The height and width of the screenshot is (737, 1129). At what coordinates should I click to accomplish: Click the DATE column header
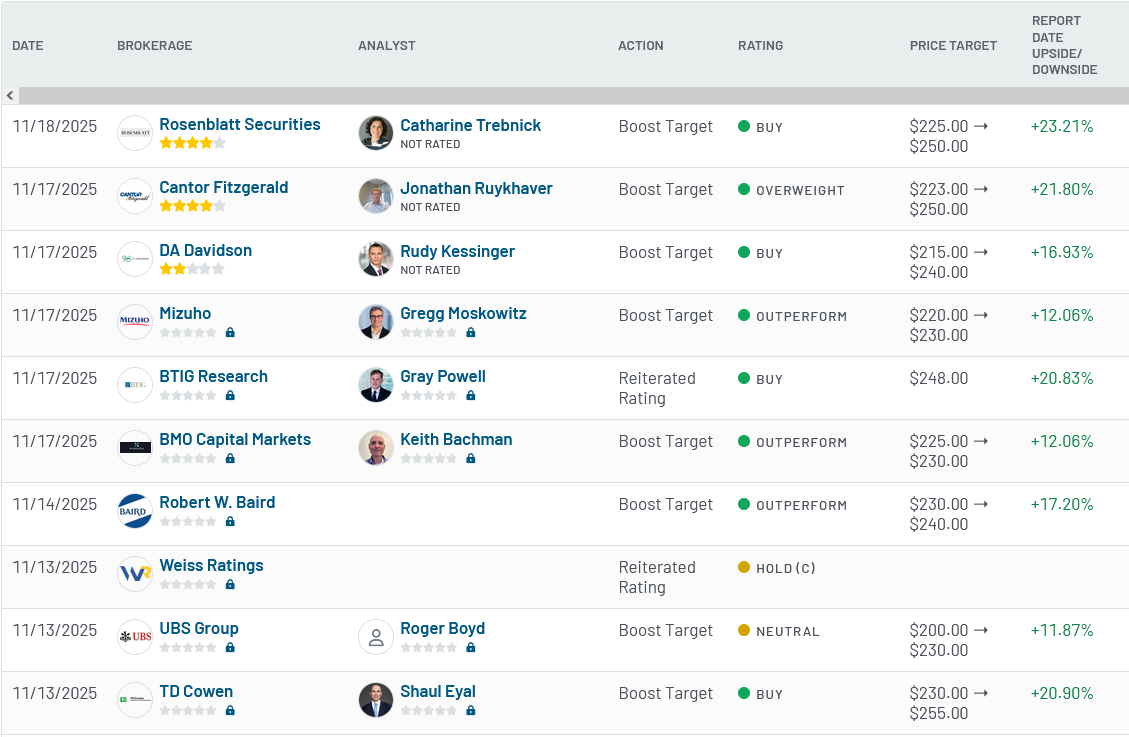tap(28, 45)
